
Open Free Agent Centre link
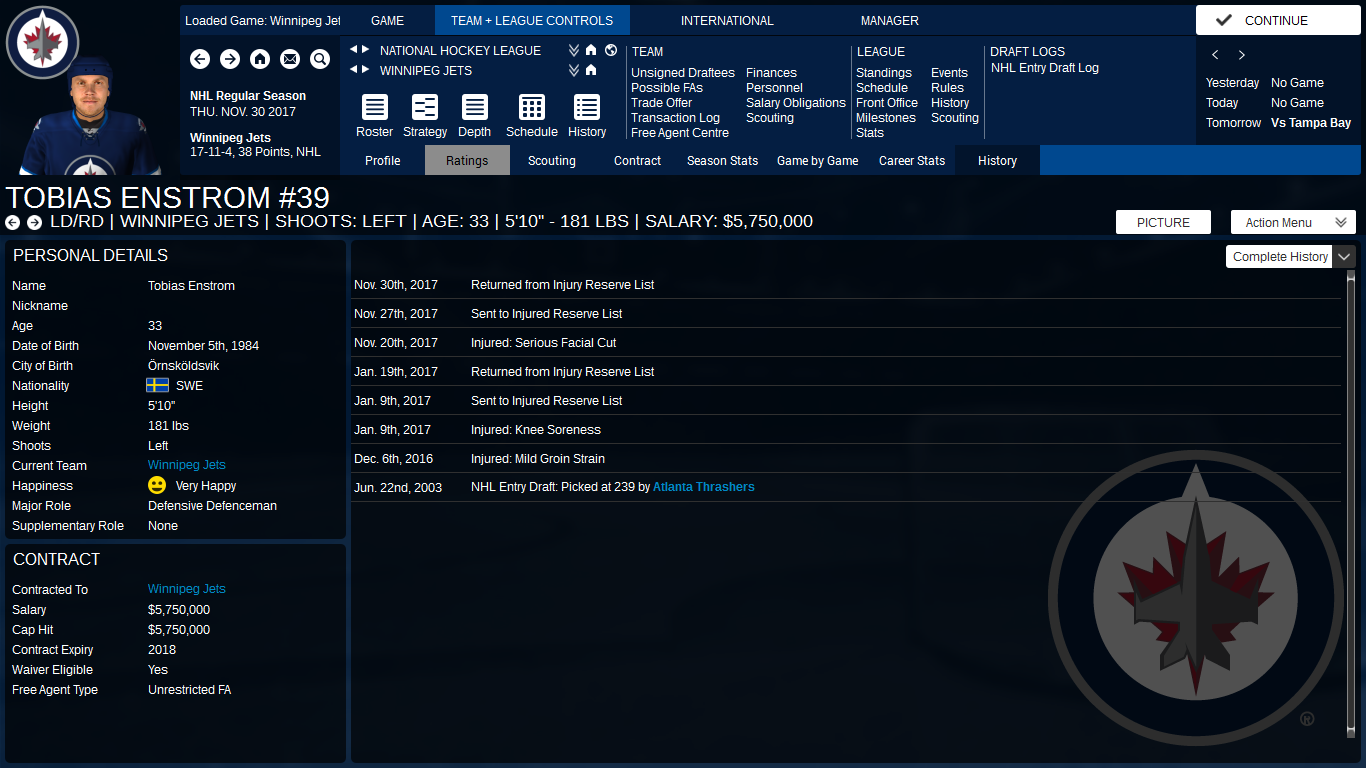680,133
